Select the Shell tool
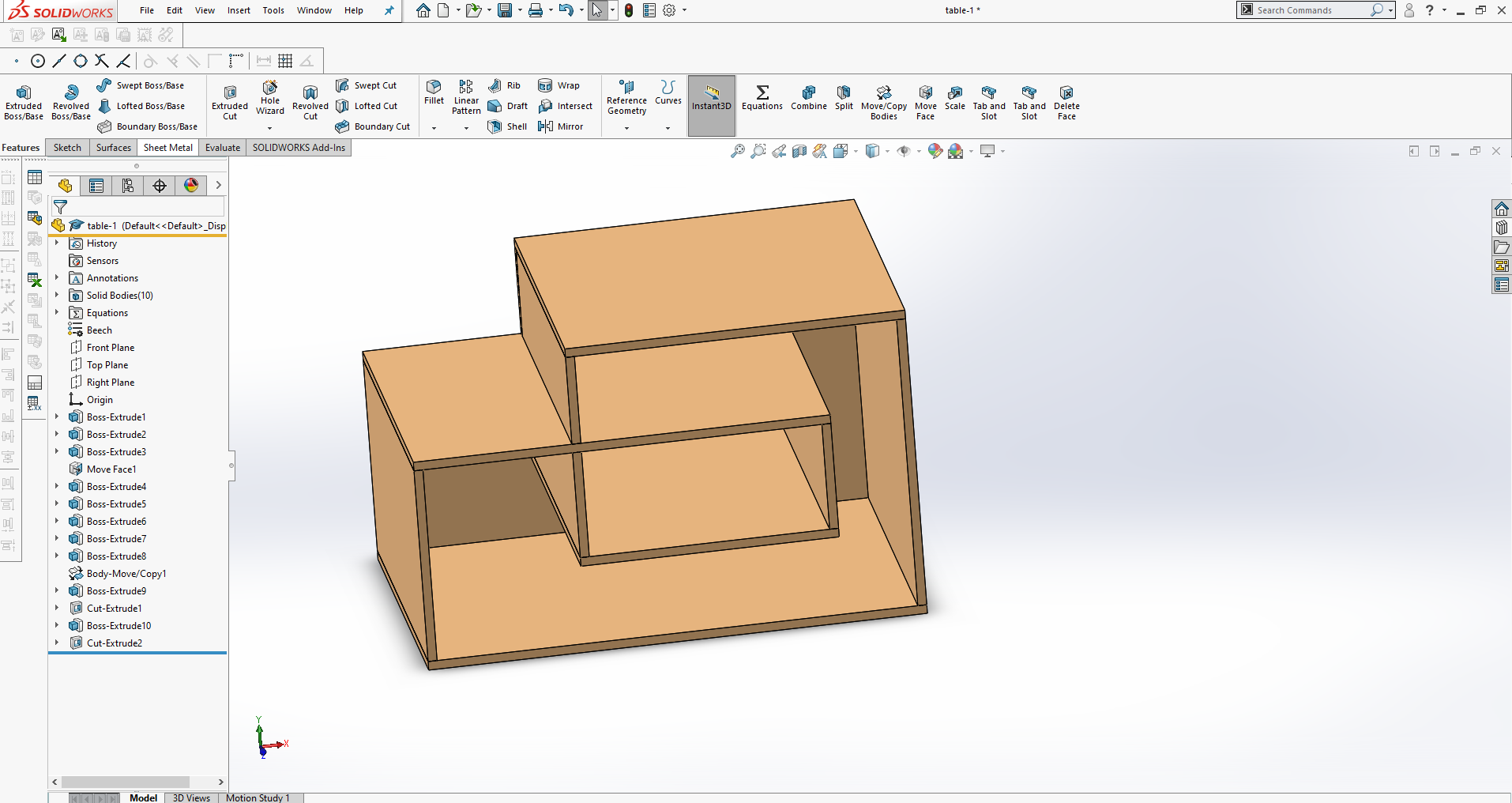Image resolution: width=1512 pixels, height=803 pixels. pyautogui.click(x=507, y=126)
